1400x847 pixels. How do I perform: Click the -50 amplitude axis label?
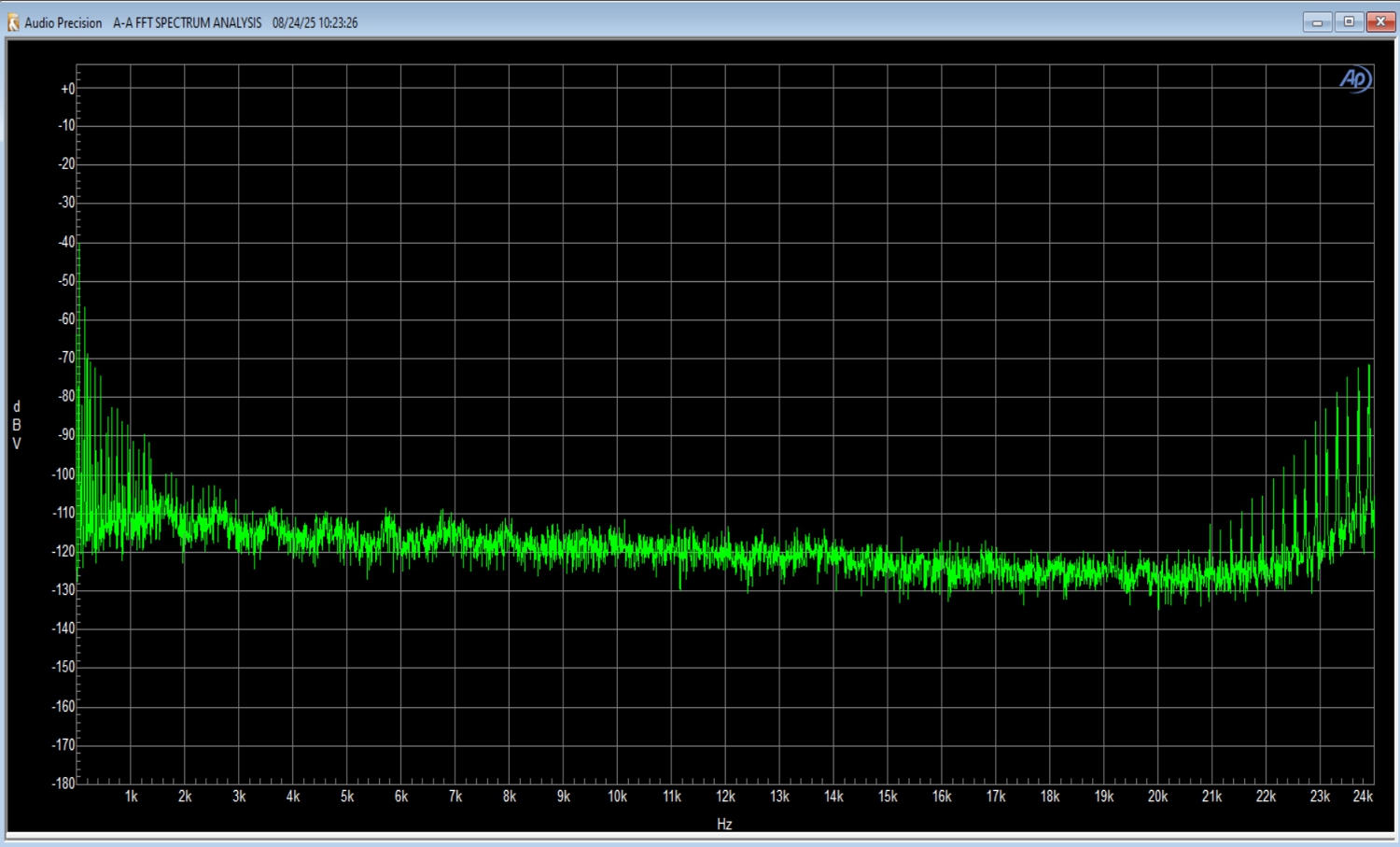pos(65,281)
